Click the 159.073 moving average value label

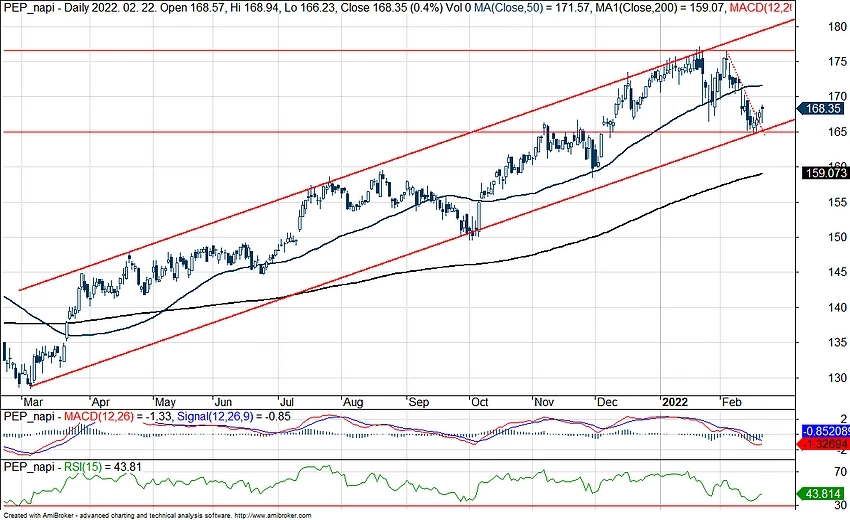(x=826, y=173)
